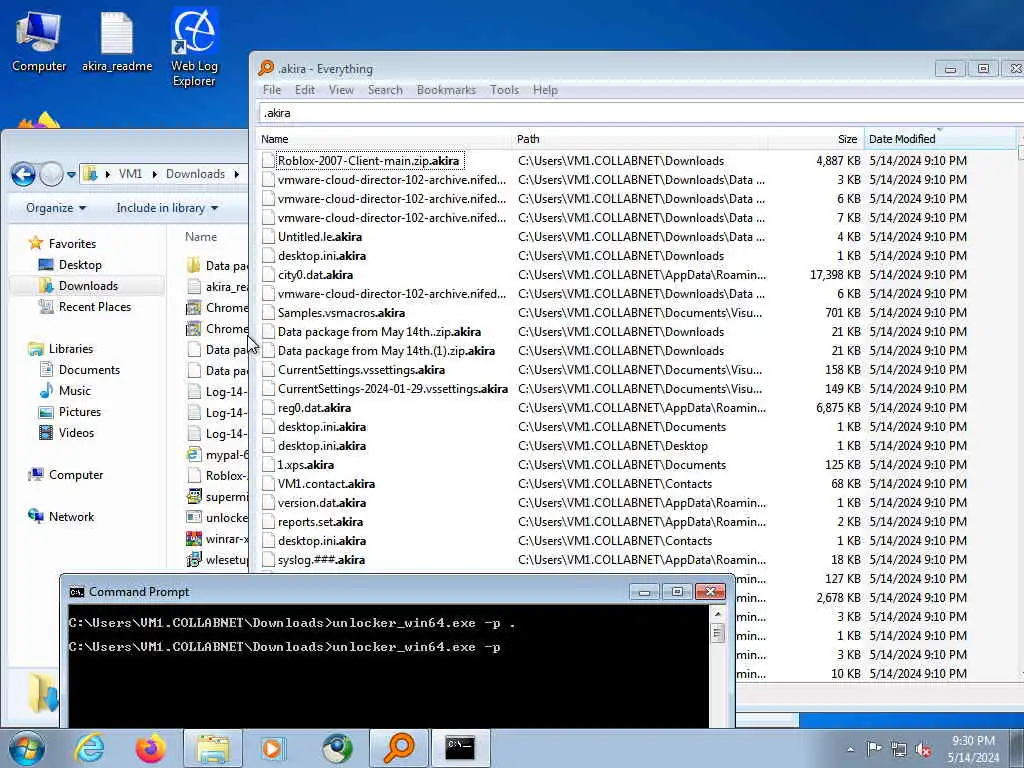Viewport: 1024px width, 768px height.
Task: Sort results by Name column
Action: pyautogui.click(x=385, y=139)
